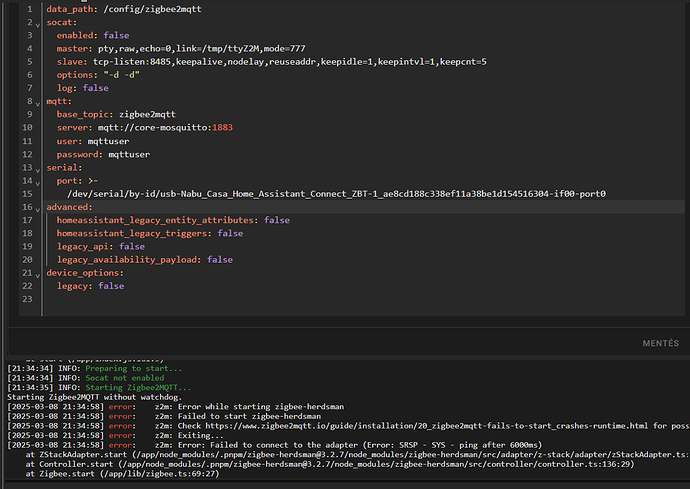This screenshot has width=690, height=489.
Task: Click the options "-d -d" value
Action: point(121,75)
